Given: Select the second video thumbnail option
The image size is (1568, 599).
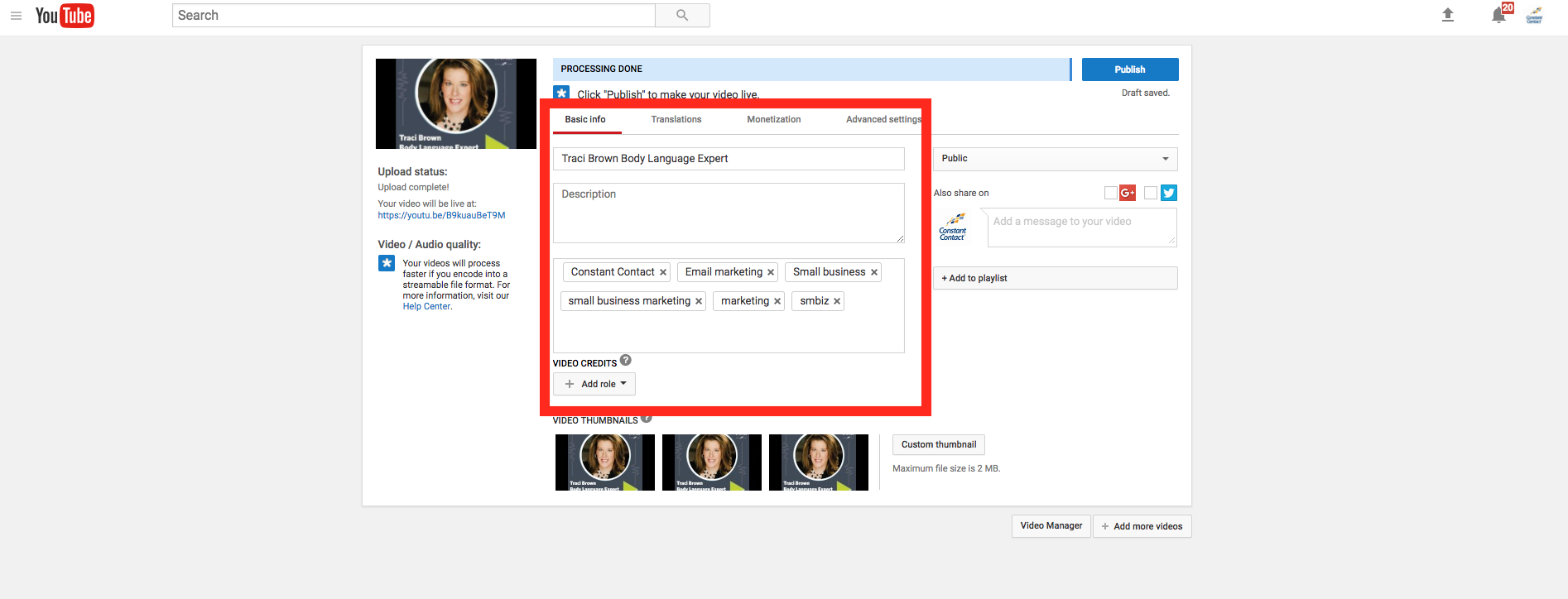Looking at the screenshot, I should click(x=712, y=462).
